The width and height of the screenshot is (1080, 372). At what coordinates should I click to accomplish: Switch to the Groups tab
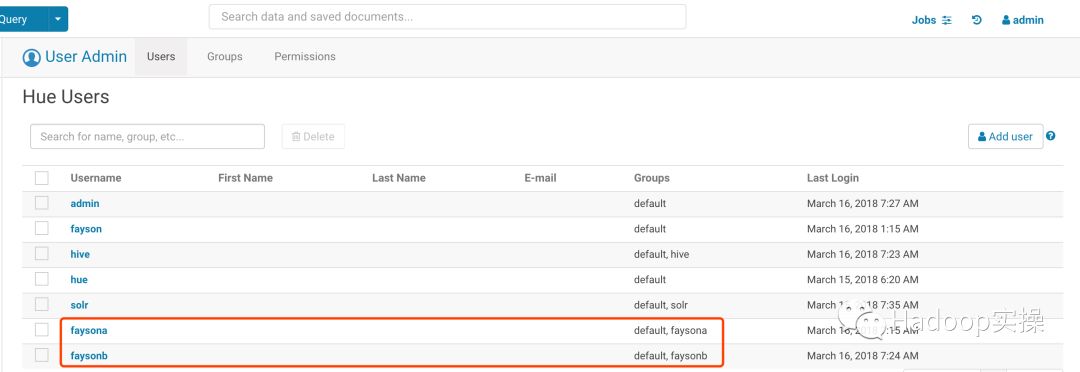(x=225, y=56)
